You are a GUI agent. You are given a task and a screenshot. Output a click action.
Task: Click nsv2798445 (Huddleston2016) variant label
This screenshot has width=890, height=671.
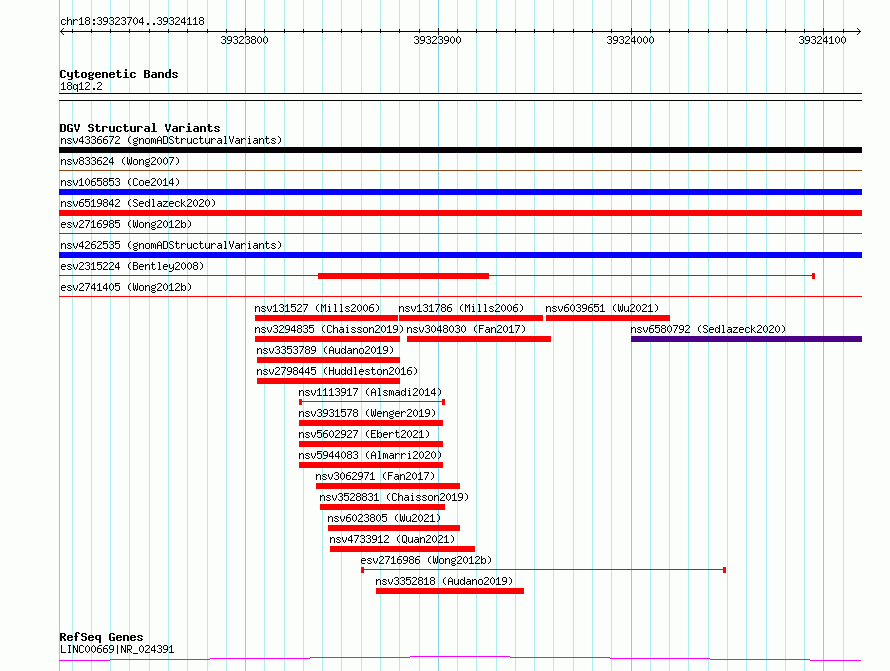point(337,371)
